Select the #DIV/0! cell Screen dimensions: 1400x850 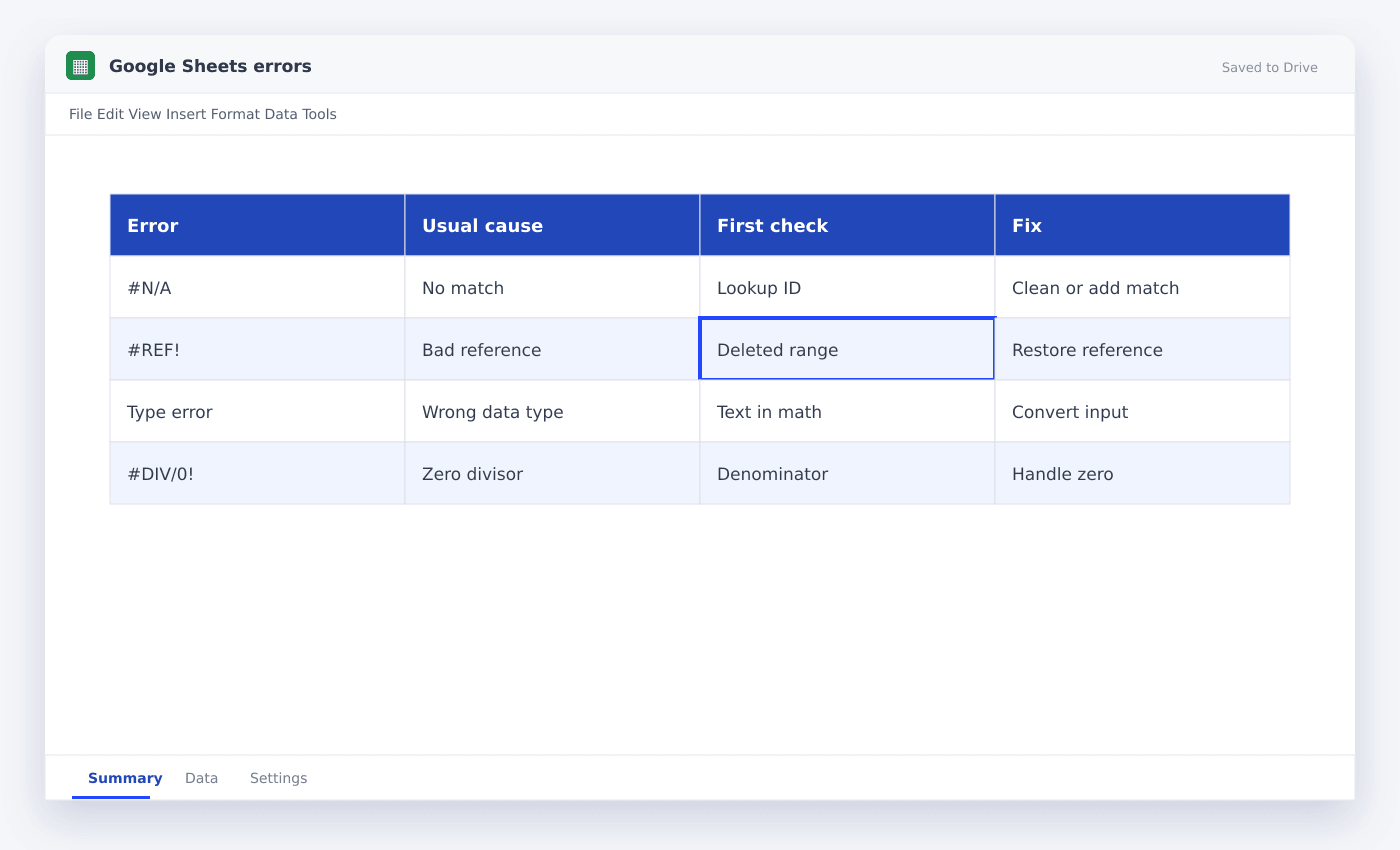[x=257, y=473]
